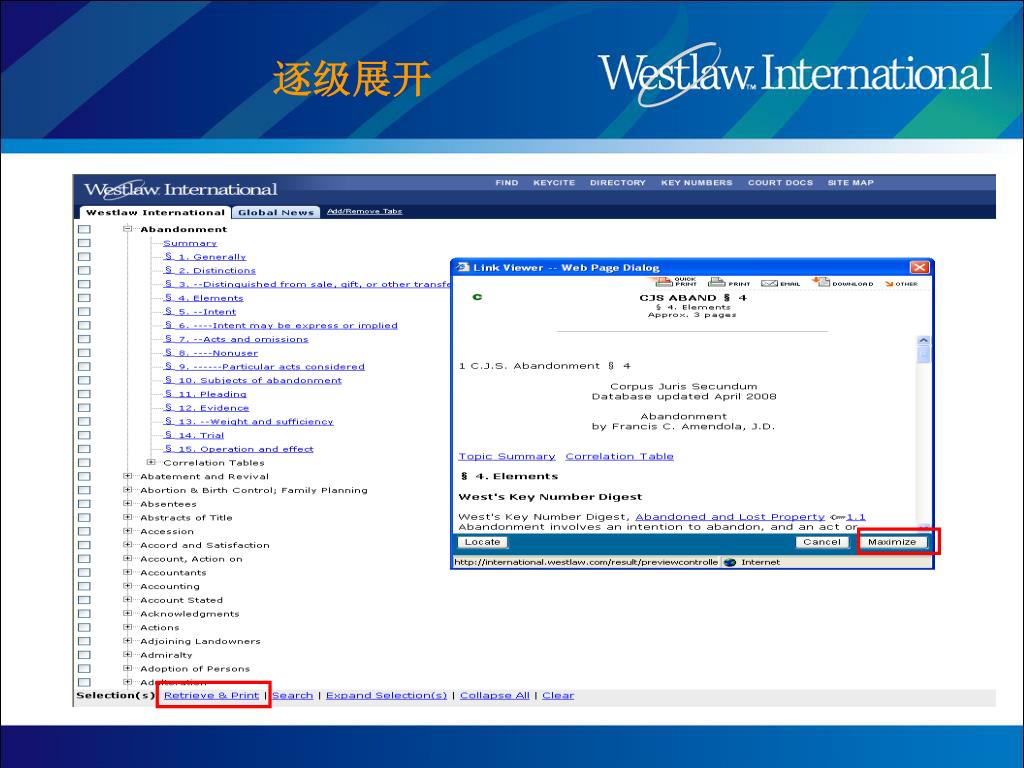Open § 13. --Weight and sufficiency
Image resolution: width=1024 pixels, height=768 pixels.
pyautogui.click(x=249, y=421)
